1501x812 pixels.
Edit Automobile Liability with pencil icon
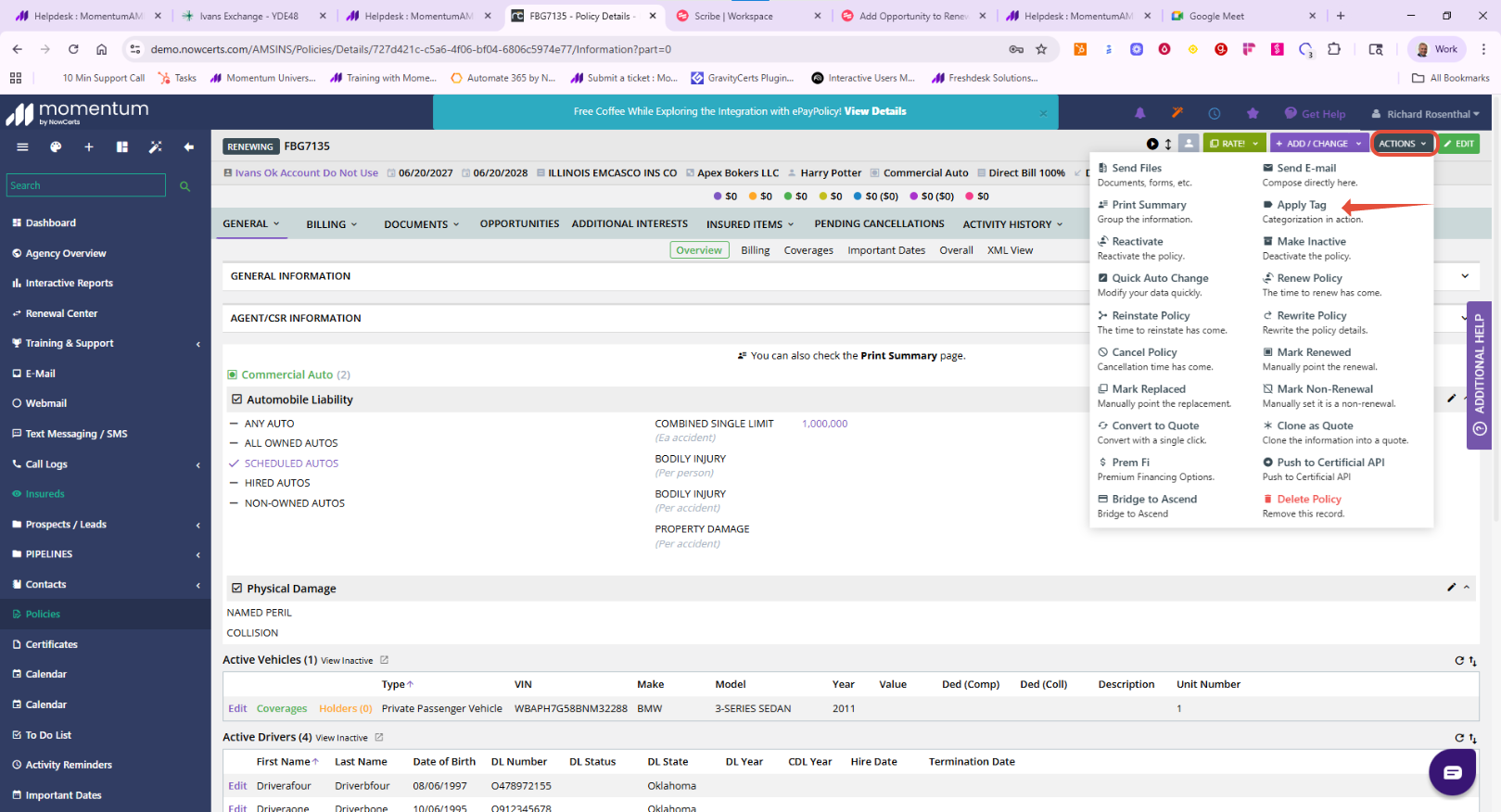click(x=1451, y=399)
